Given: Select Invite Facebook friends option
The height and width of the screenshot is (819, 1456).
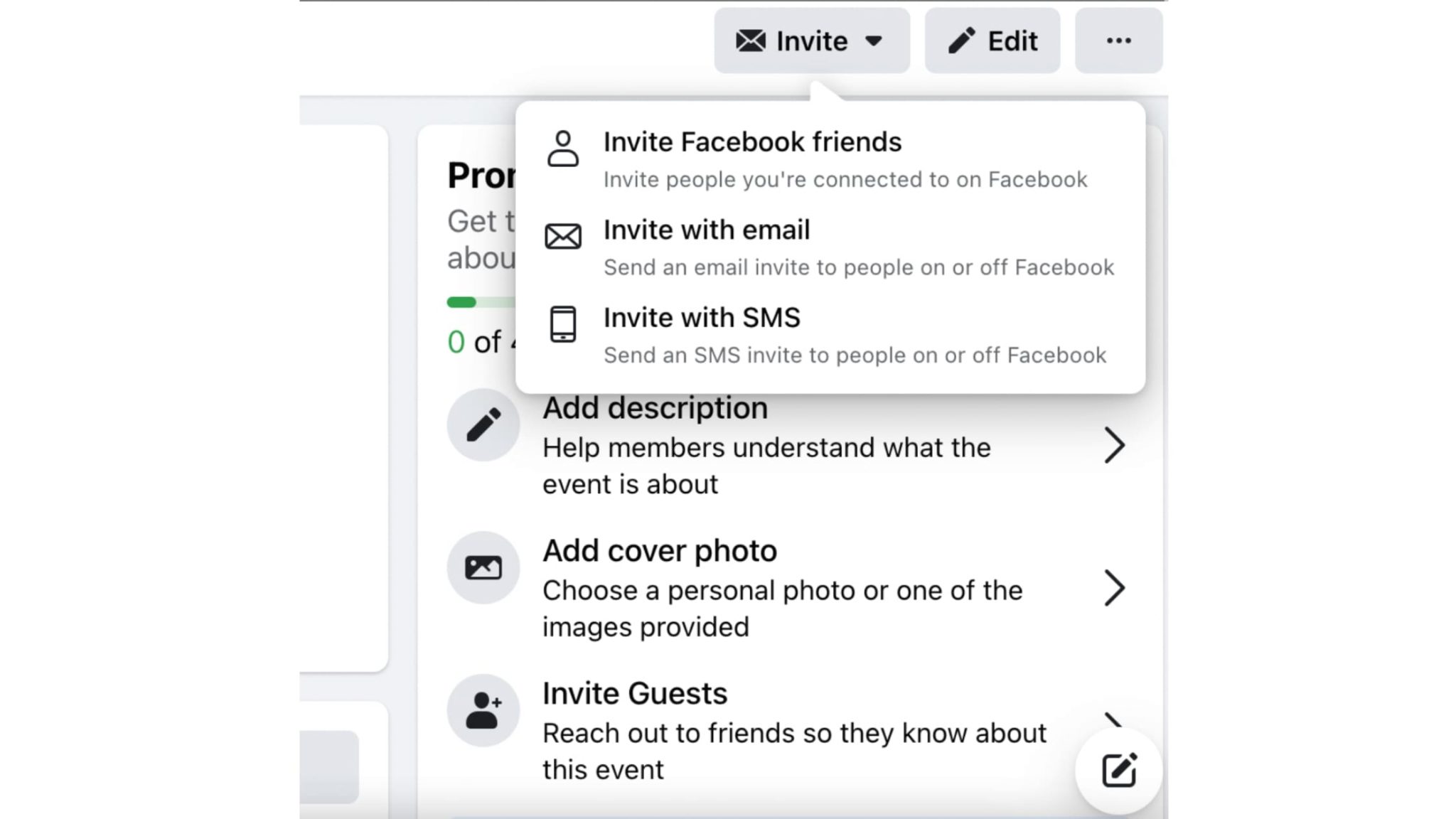Looking at the screenshot, I should coord(752,142).
